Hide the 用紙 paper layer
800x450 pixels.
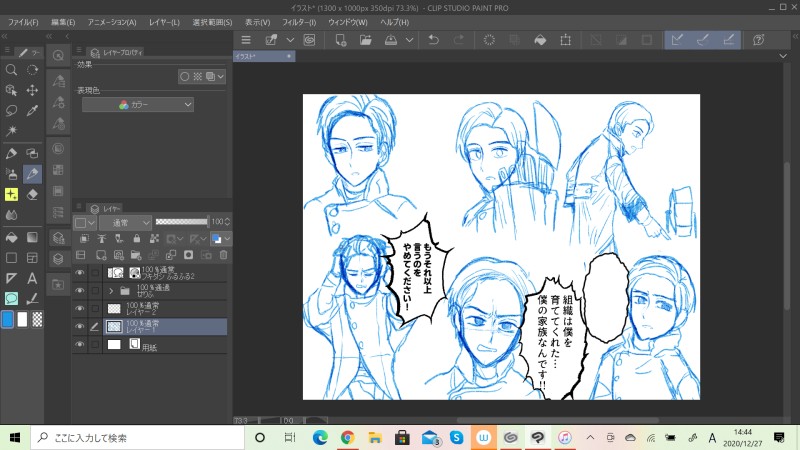80,344
